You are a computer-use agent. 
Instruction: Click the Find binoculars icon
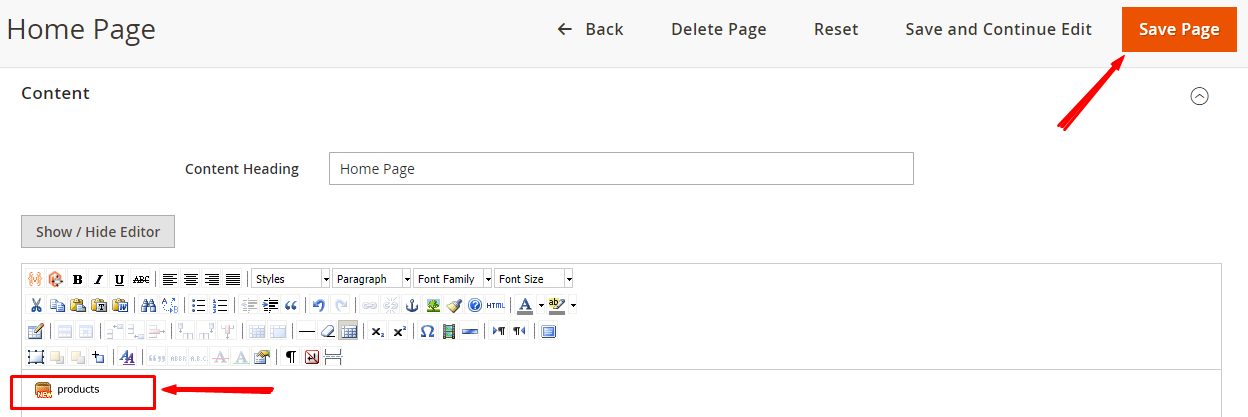coord(148,305)
